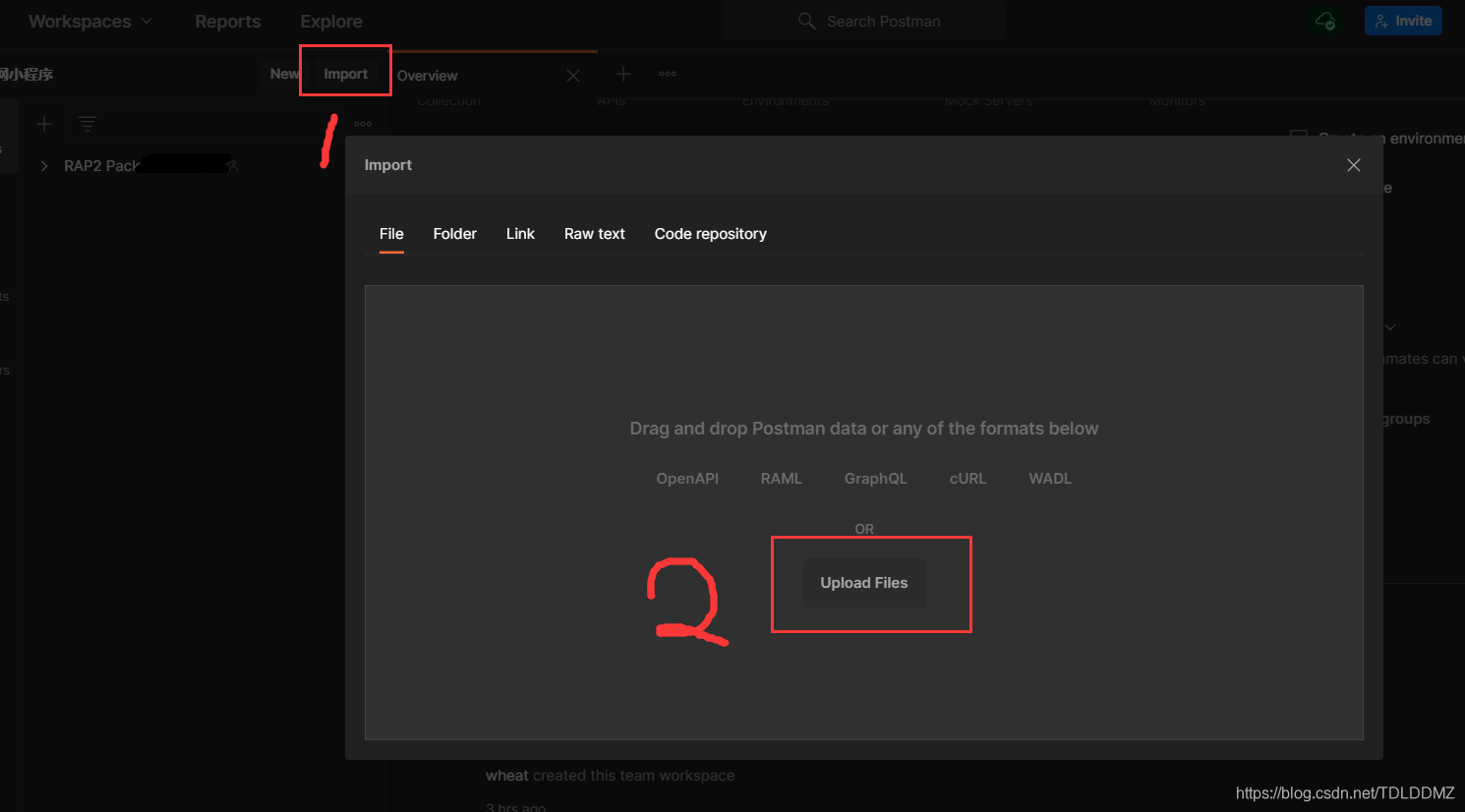Click the sidebar filter icon
Screen dimensions: 1465x812
click(x=88, y=124)
